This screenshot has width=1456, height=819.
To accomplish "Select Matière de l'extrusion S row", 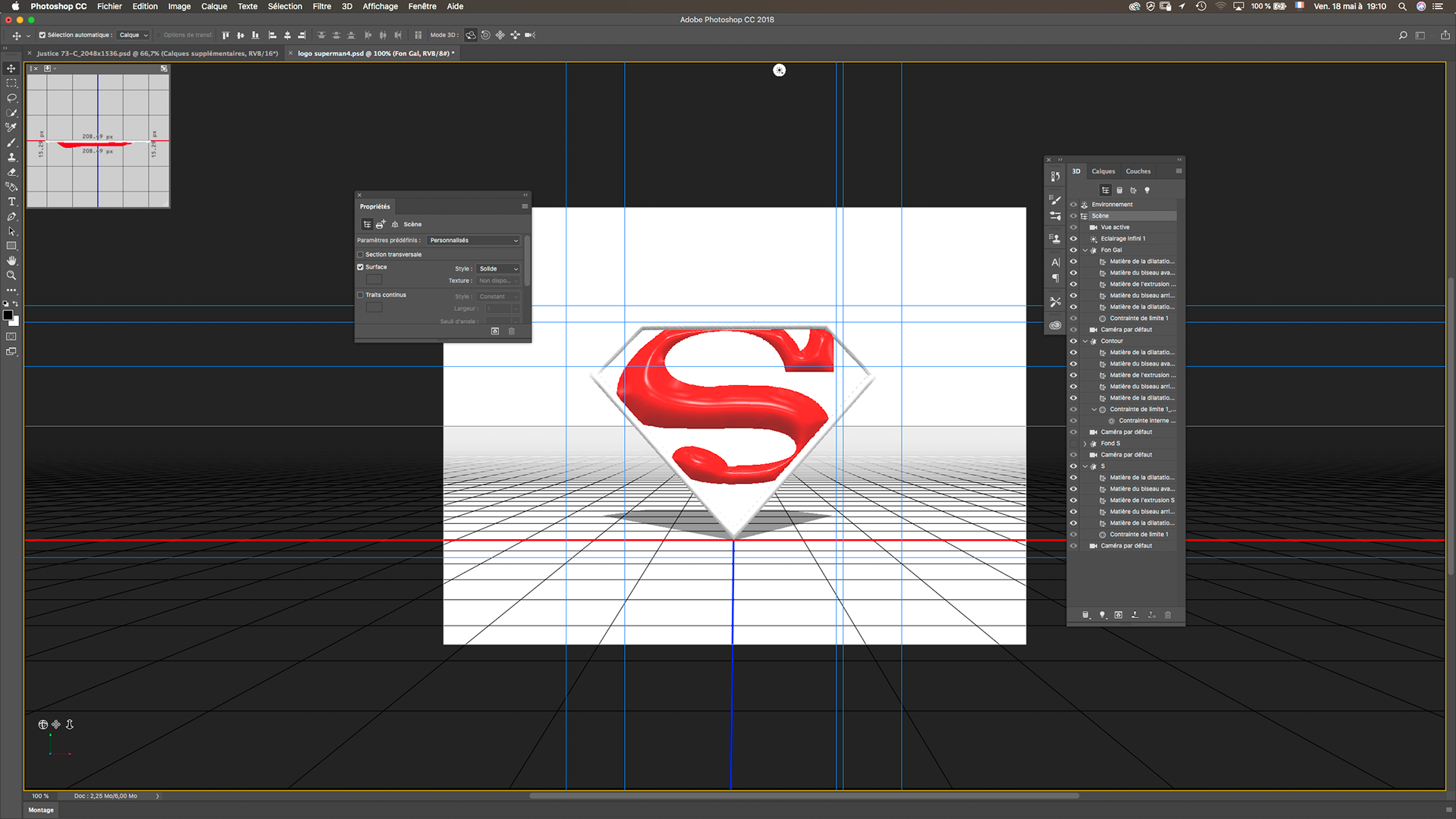I will [1128, 500].
